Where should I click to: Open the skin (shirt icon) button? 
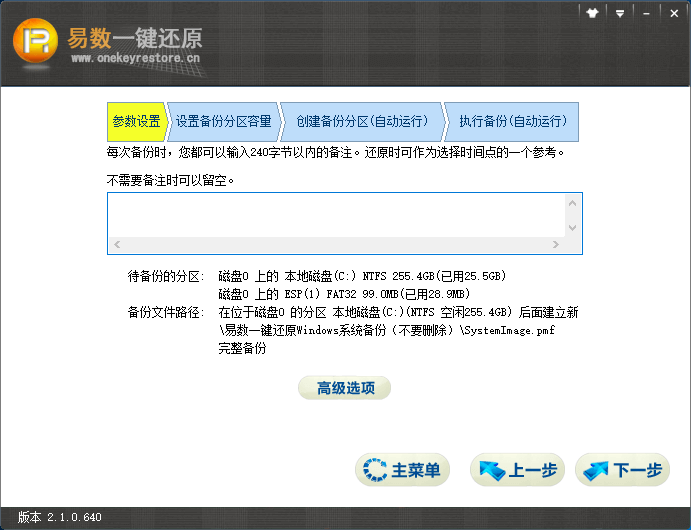pyautogui.click(x=592, y=13)
